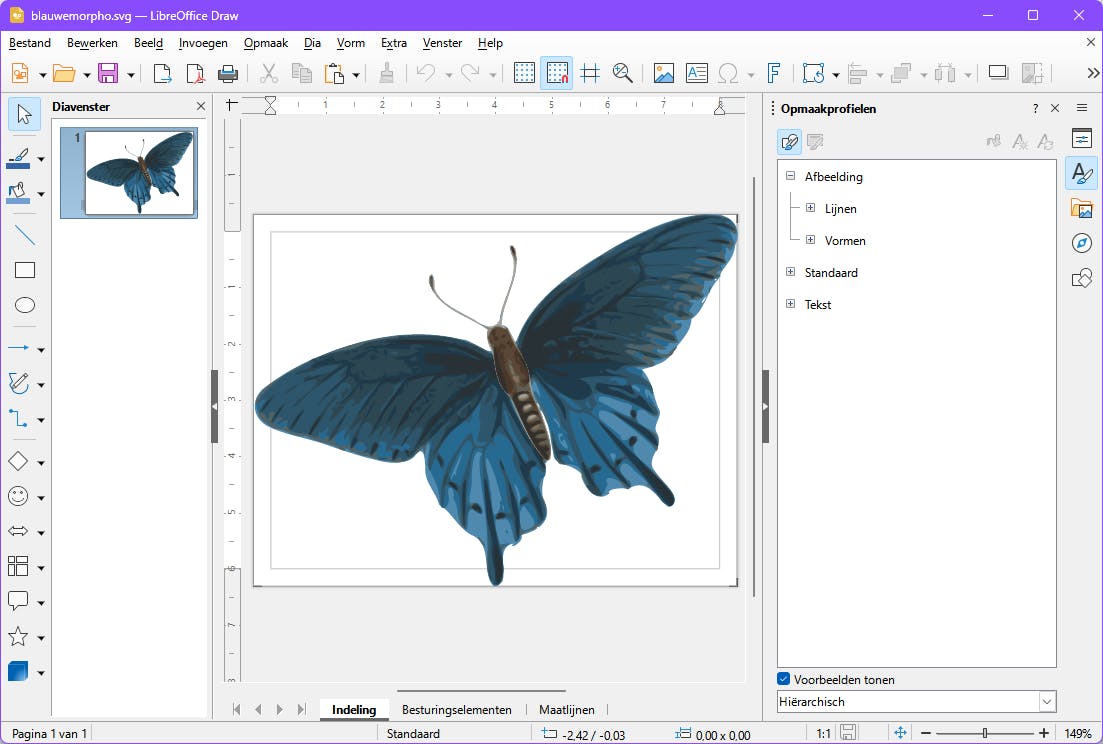Click the zoom level slider
Image resolution: width=1103 pixels, height=744 pixels.
(x=985, y=733)
